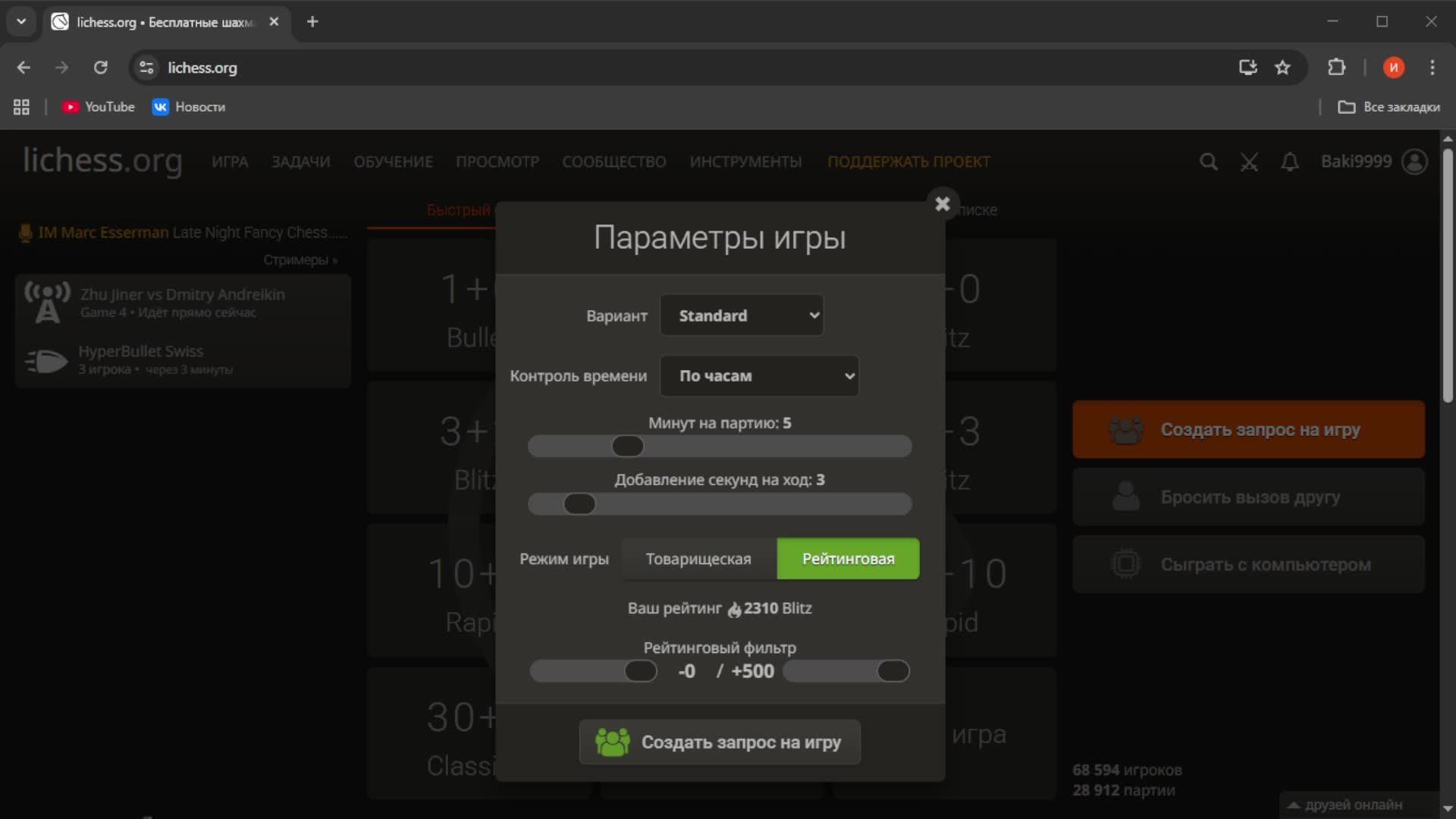Open tab search dropdown arrow
The width and height of the screenshot is (1456, 819).
point(21,21)
